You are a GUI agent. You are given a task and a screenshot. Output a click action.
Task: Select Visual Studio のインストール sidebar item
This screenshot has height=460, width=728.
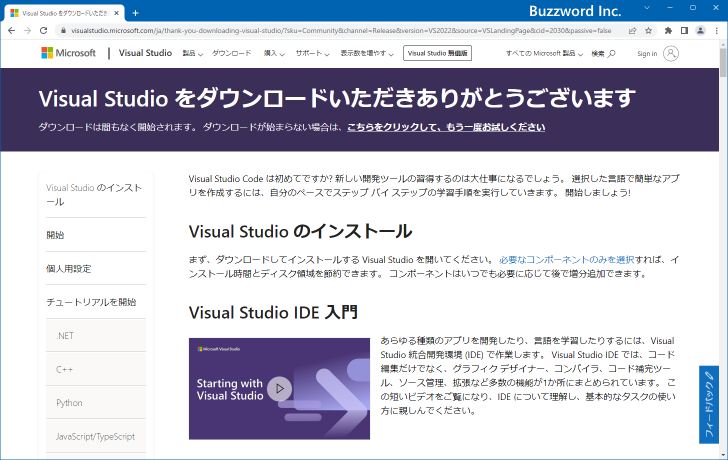click(x=96, y=194)
